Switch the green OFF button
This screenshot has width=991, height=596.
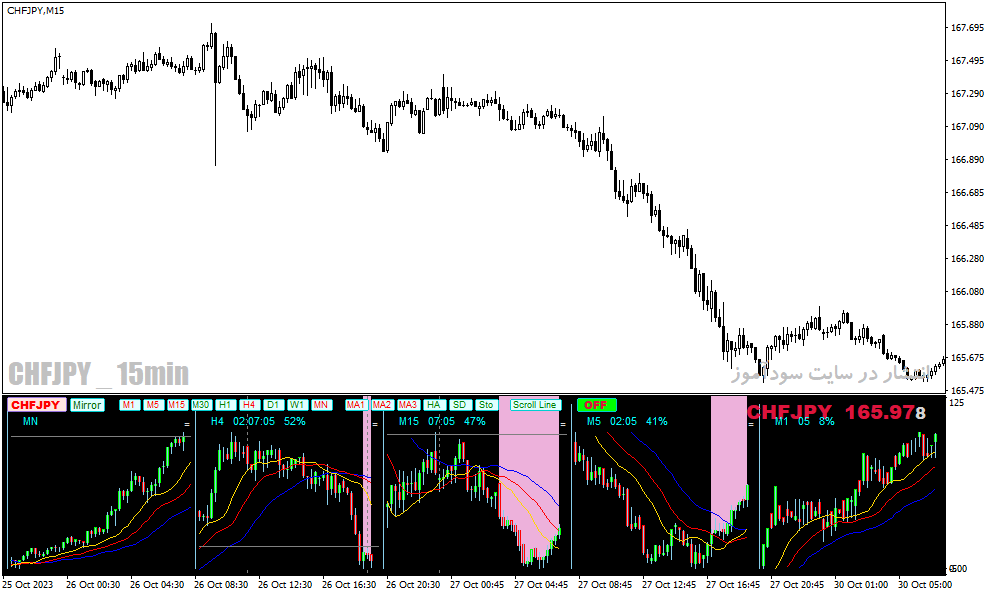[x=596, y=405]
